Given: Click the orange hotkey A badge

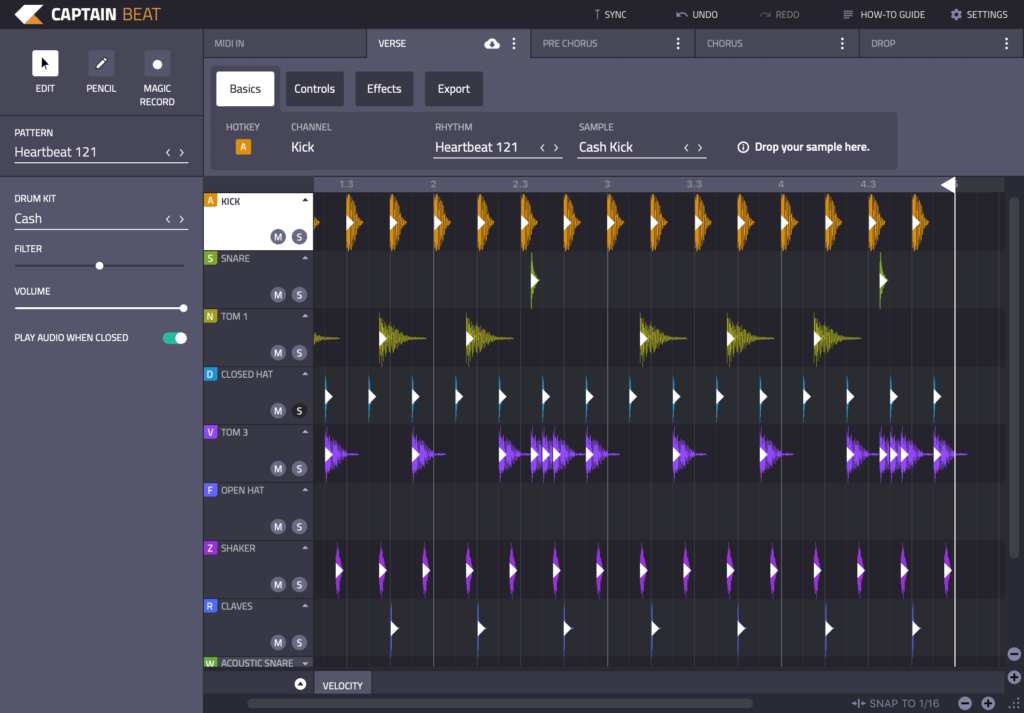Looking at the screenshot, I should tap(243, 147).
